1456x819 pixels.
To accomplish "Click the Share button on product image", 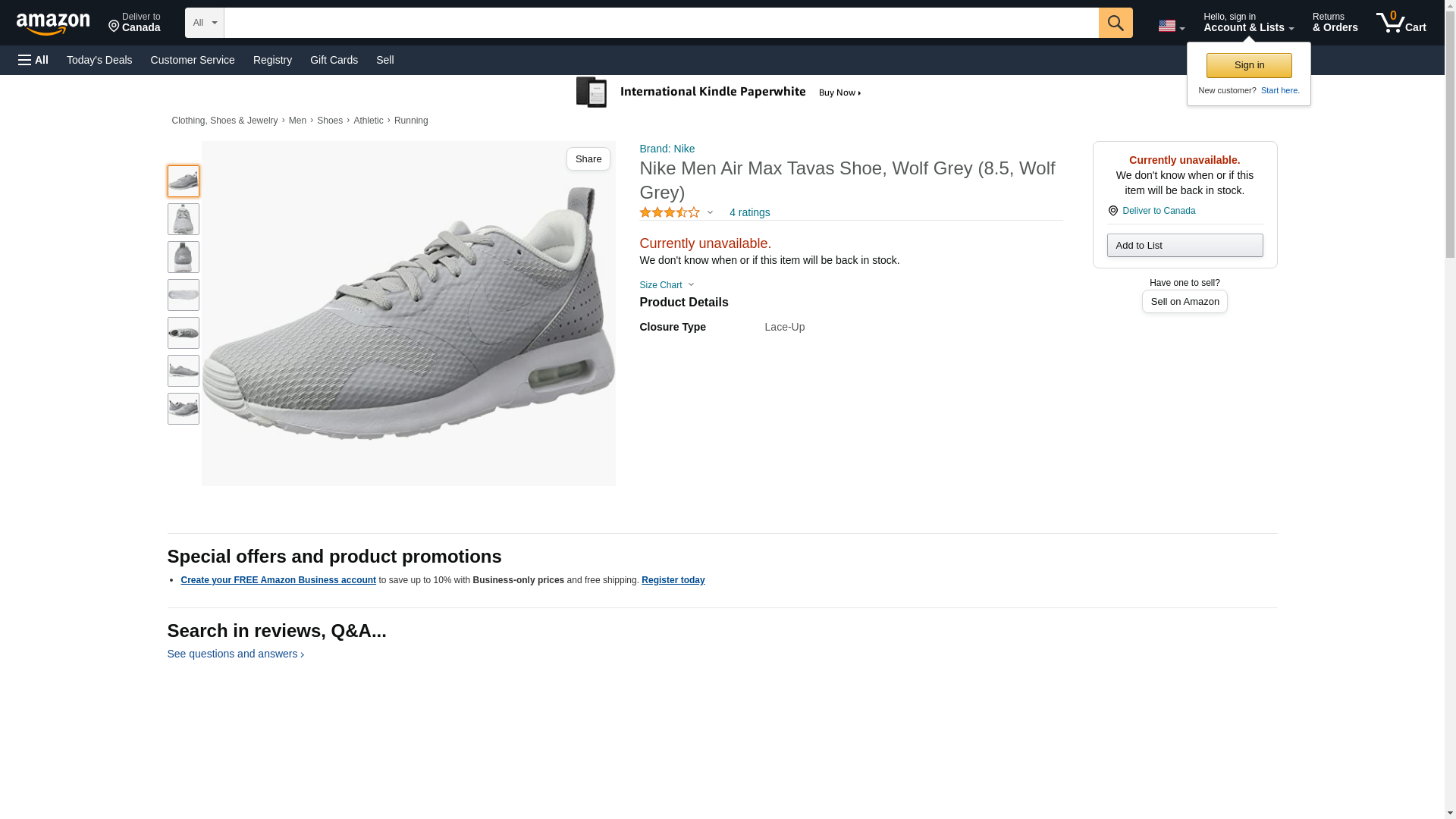I will (588, 159).
